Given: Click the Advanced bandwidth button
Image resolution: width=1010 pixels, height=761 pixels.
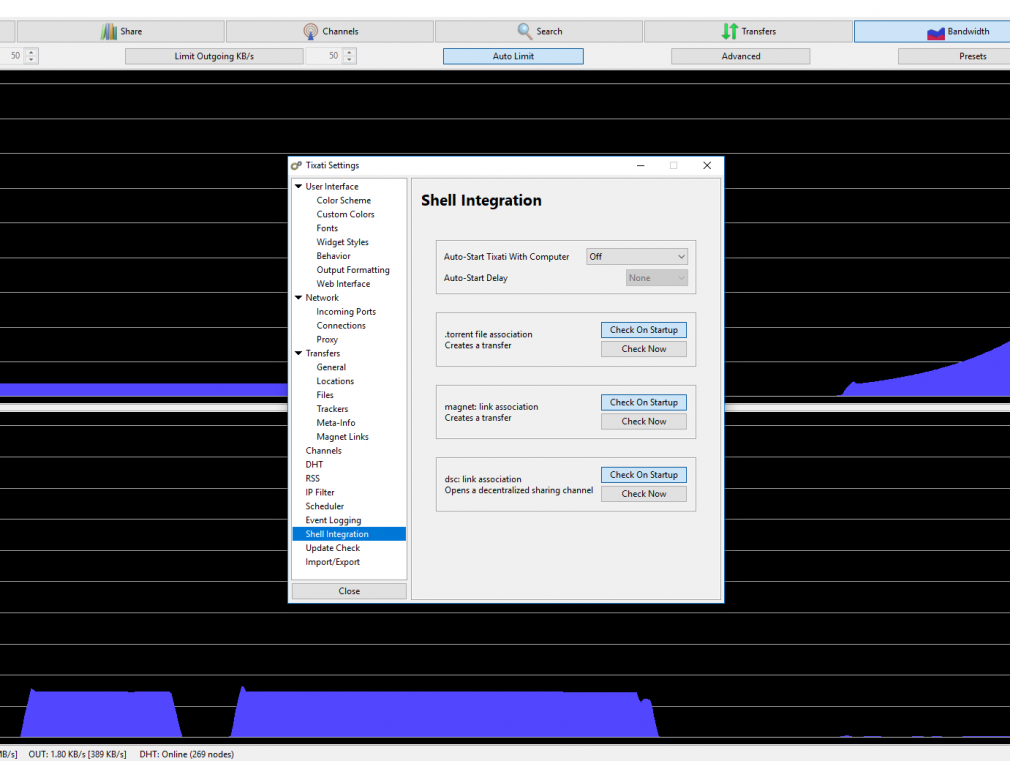Looking at the screenshot, I should point(741,56).
